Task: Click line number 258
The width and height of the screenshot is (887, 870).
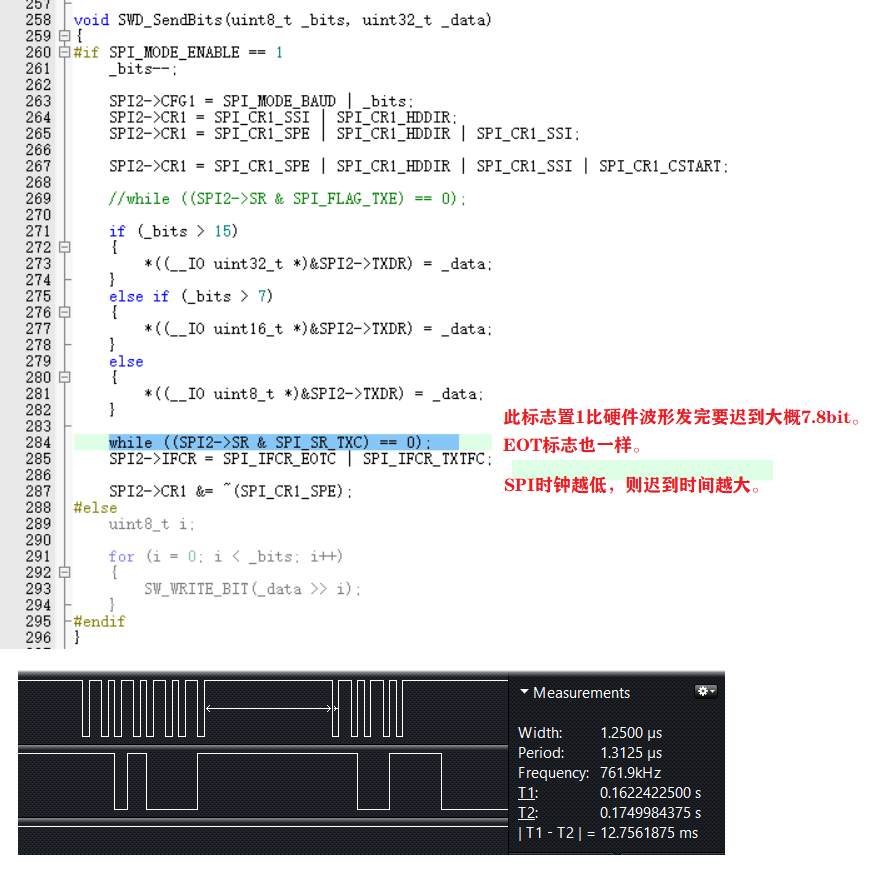Action: 38,20
